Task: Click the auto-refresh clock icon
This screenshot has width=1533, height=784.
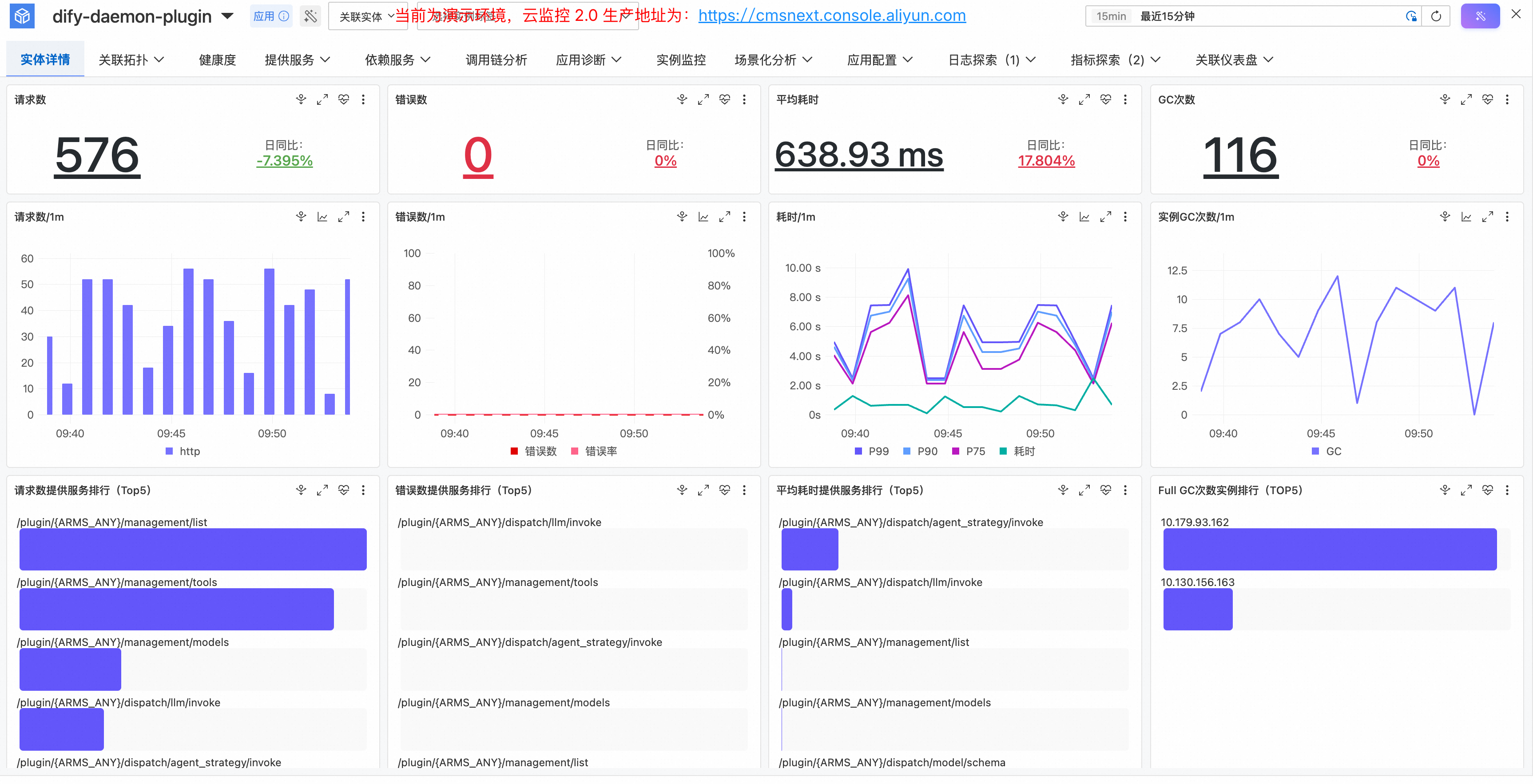Action: click(x=1411, y=16)
